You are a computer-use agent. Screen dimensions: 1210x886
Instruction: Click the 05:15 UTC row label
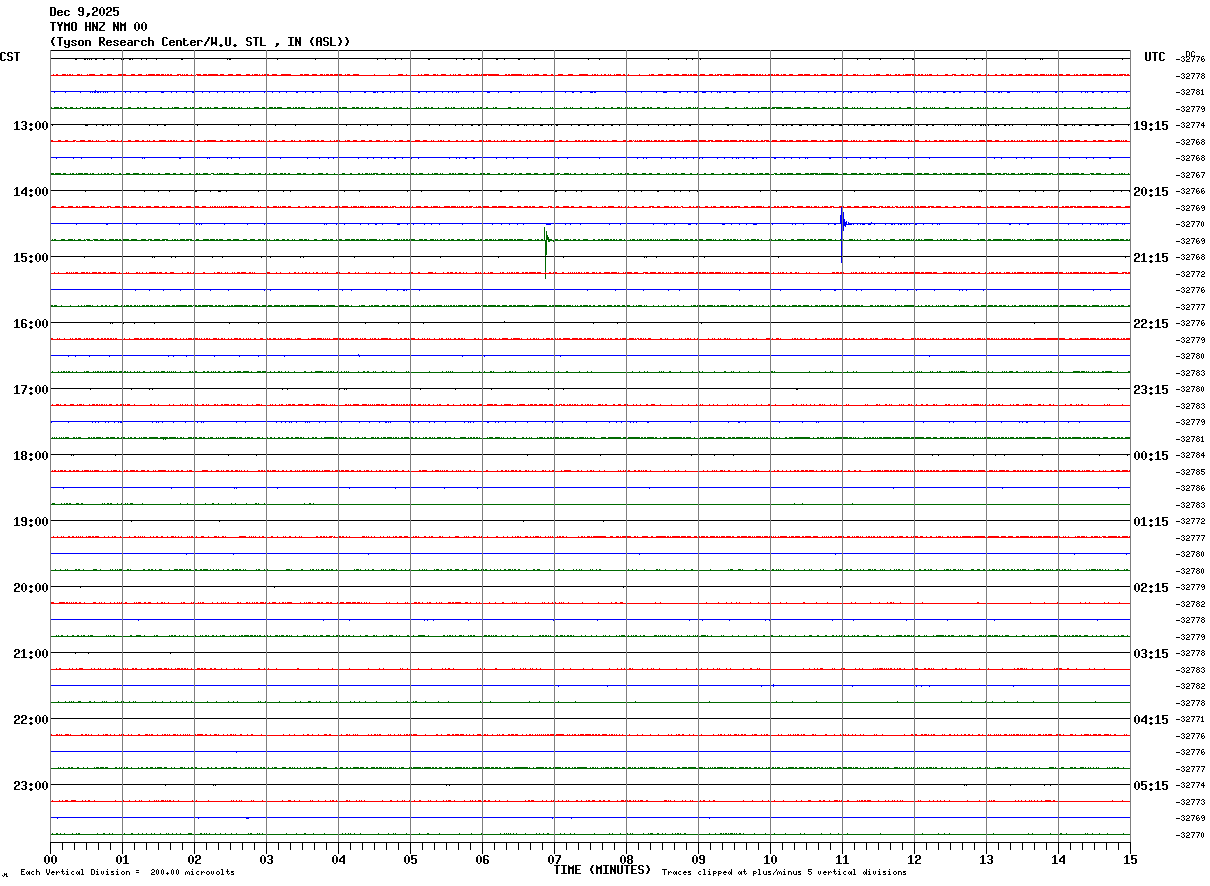tap(1151, 785)
